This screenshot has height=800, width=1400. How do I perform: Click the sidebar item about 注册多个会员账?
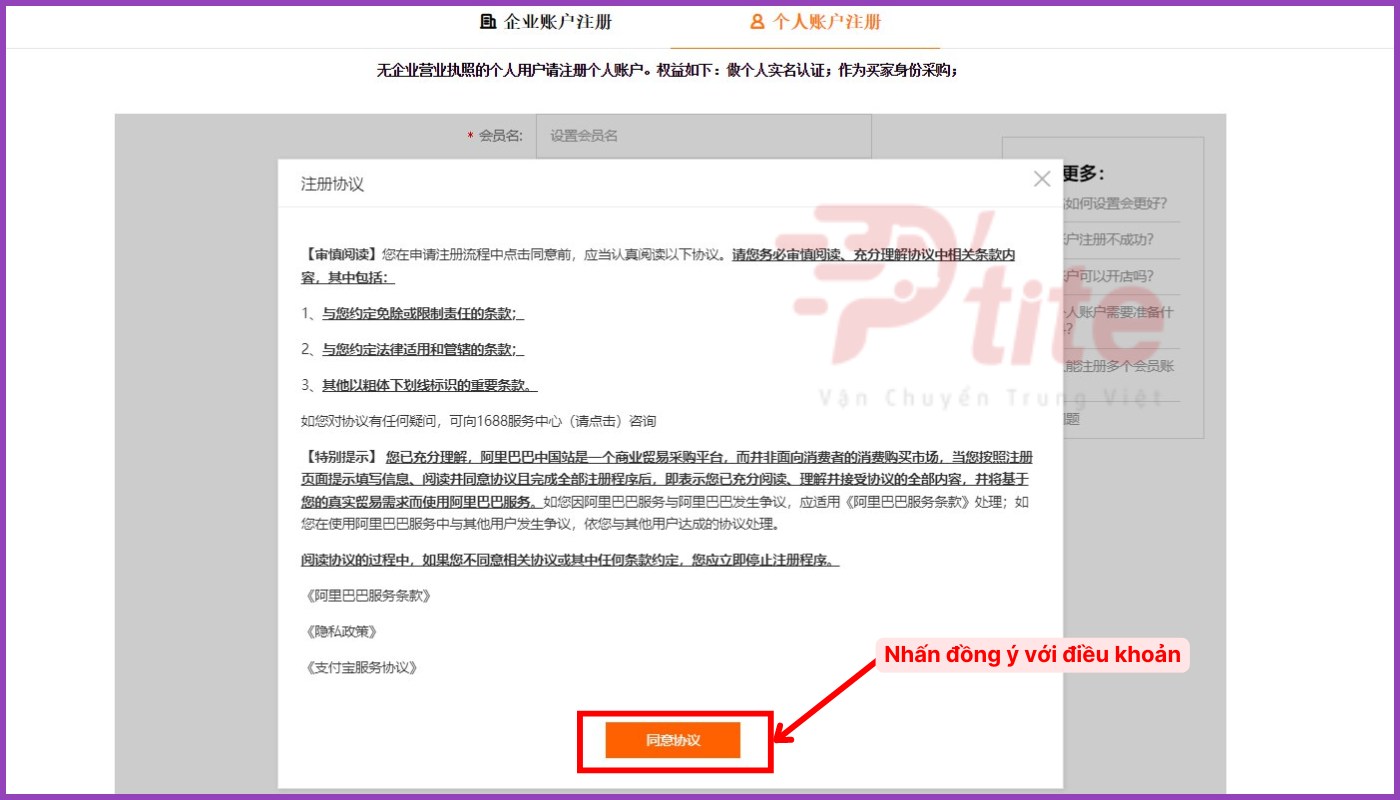[1118, 366]
